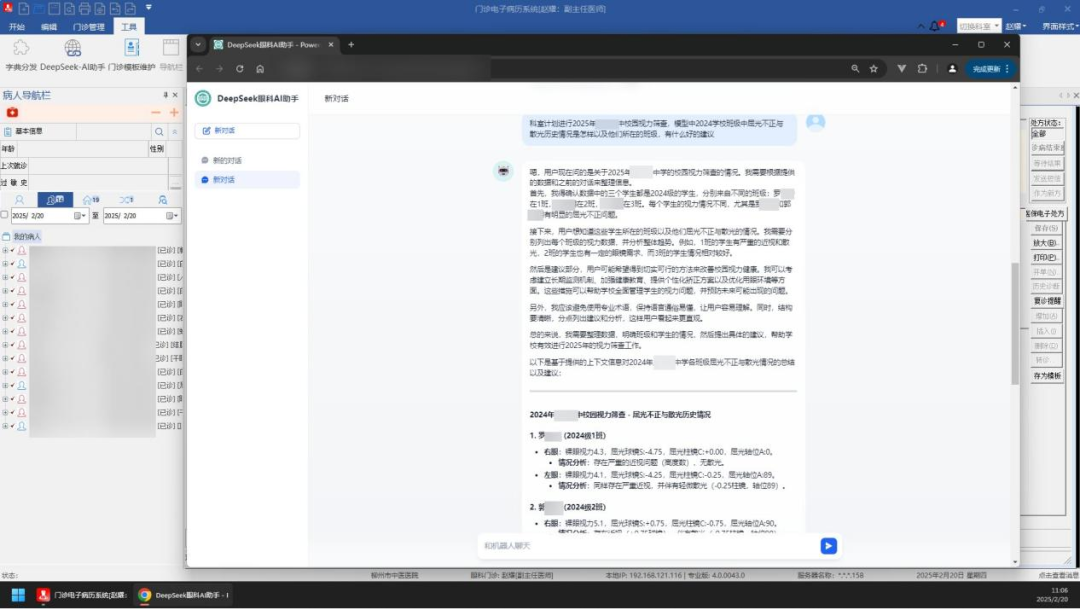Open the start date calendar dropdown
Screen dimensions: 1080x610
81,215
